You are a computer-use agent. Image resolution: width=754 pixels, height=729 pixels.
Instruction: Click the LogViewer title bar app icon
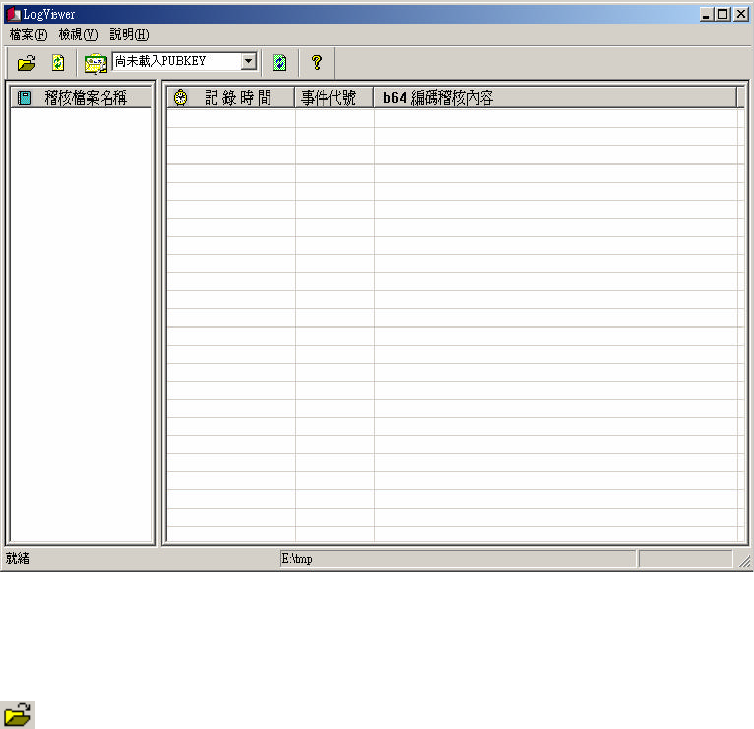[13, 14]
